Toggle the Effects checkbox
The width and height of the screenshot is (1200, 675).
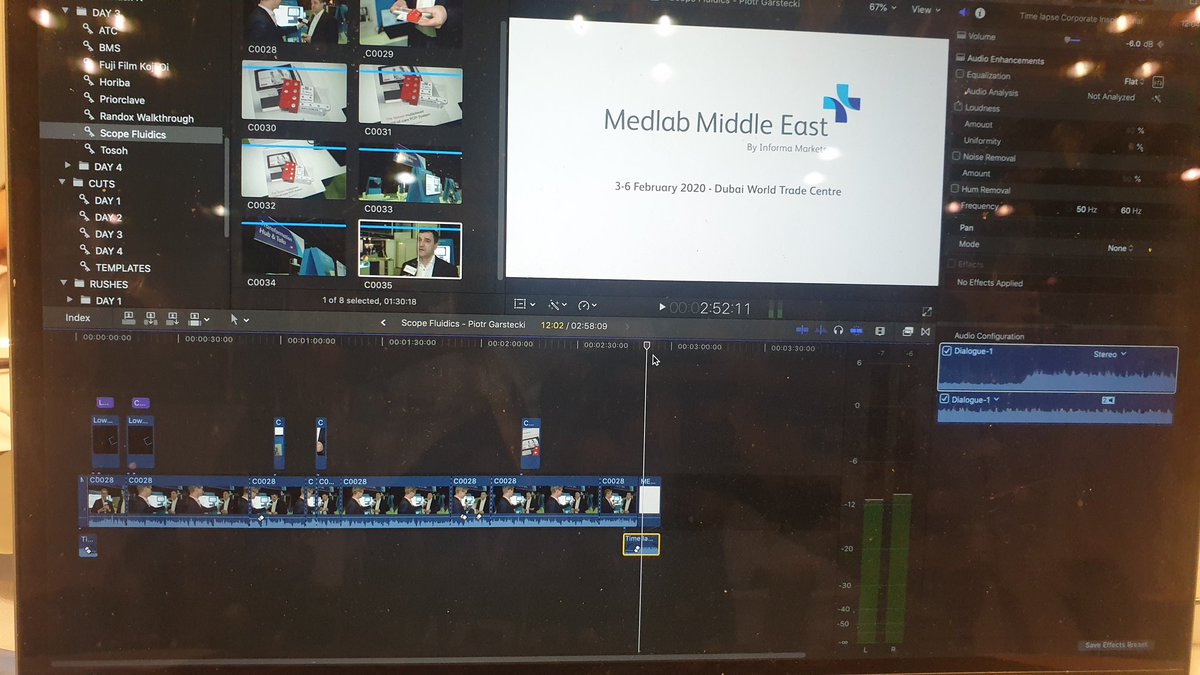click(x=952, y=264)
